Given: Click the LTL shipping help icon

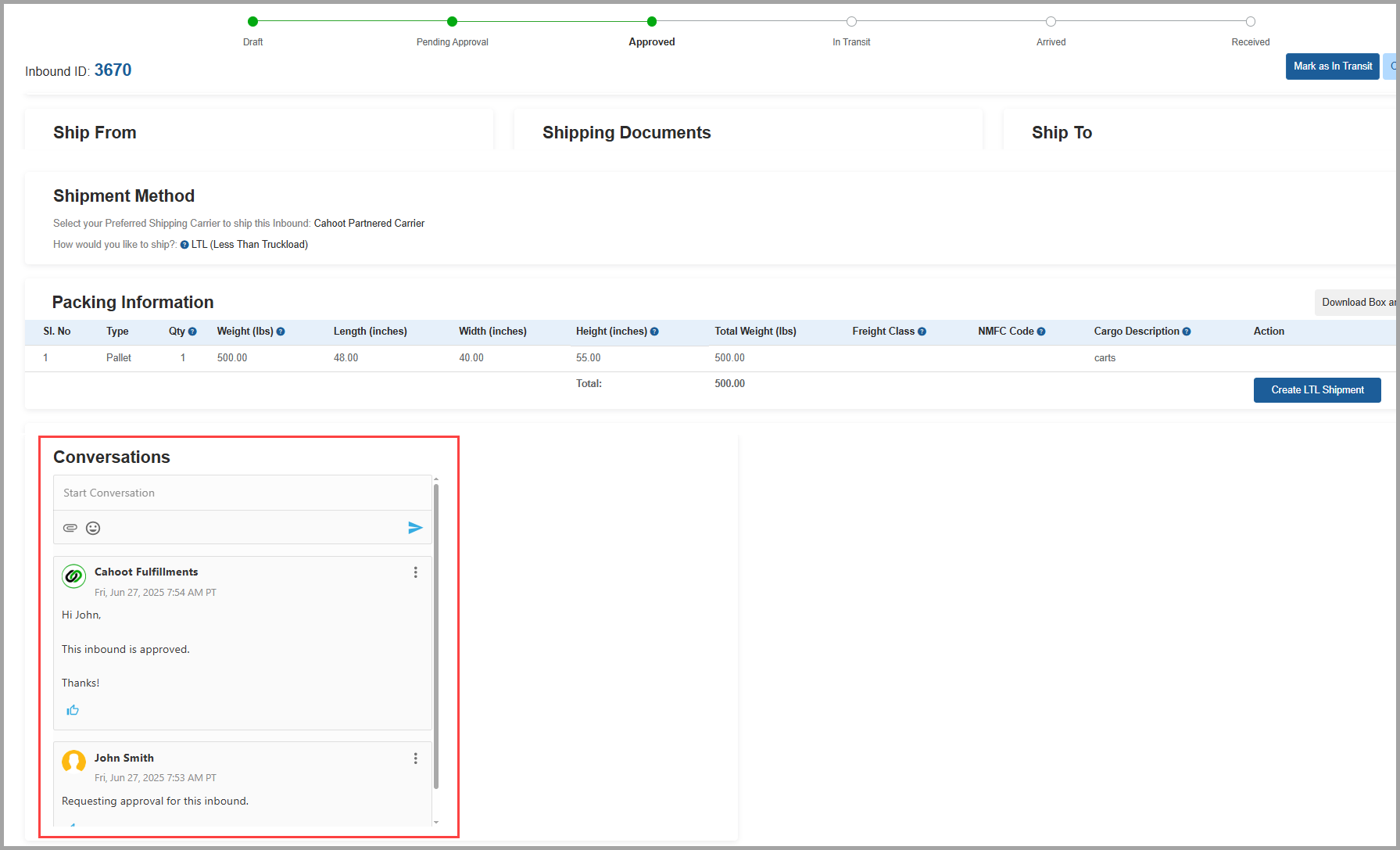Looking at the screenshot, I should (184, 245).
